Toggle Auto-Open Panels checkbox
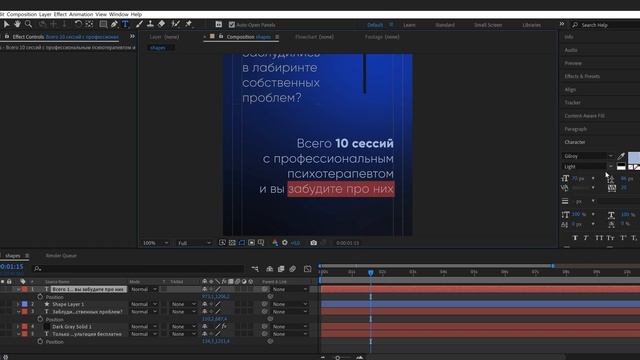The width and height of the screenshot is (640, 360). pyautogui.click(x=232, y=25)
